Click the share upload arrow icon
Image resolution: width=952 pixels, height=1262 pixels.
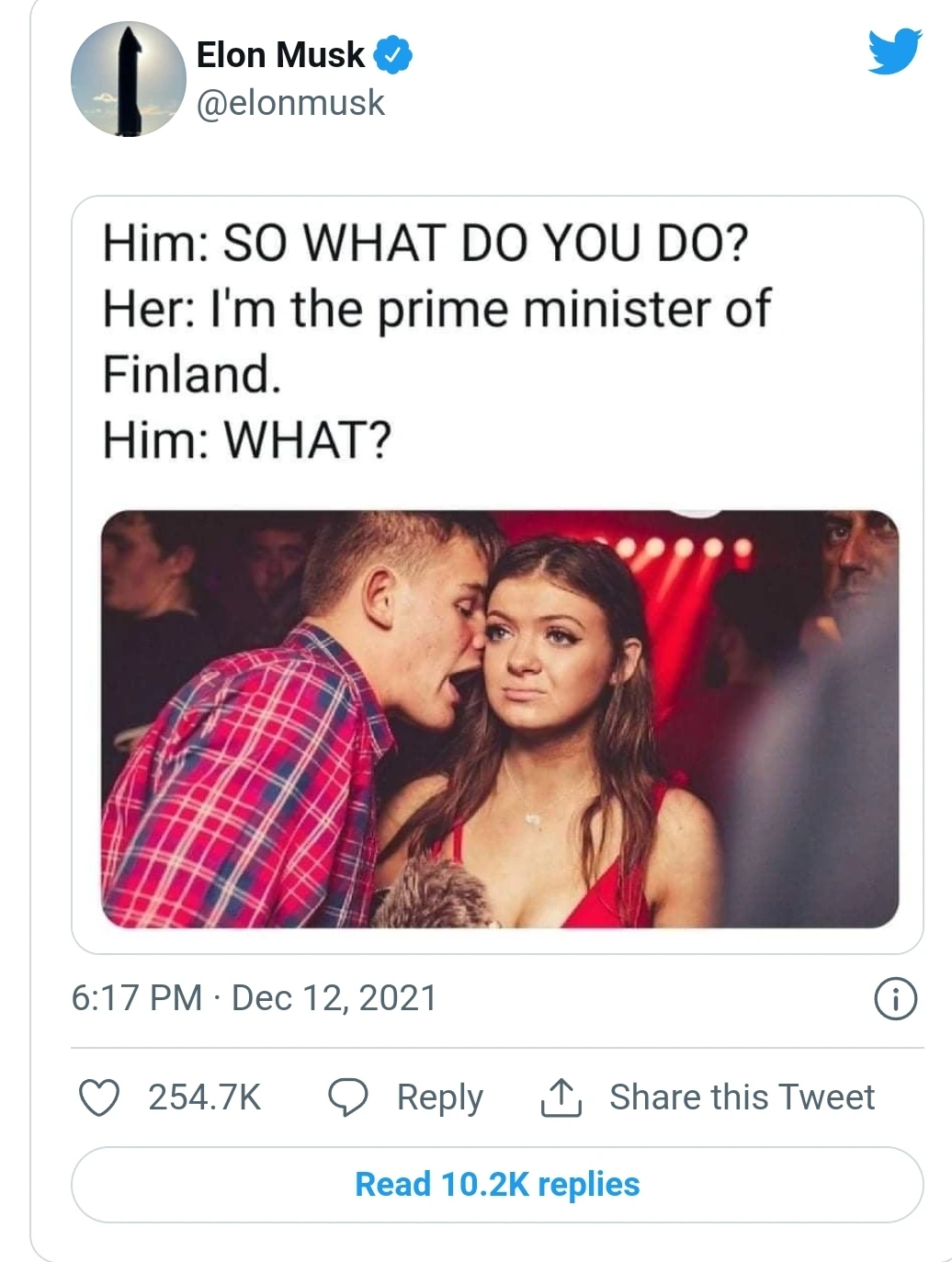pos(561,1097)
